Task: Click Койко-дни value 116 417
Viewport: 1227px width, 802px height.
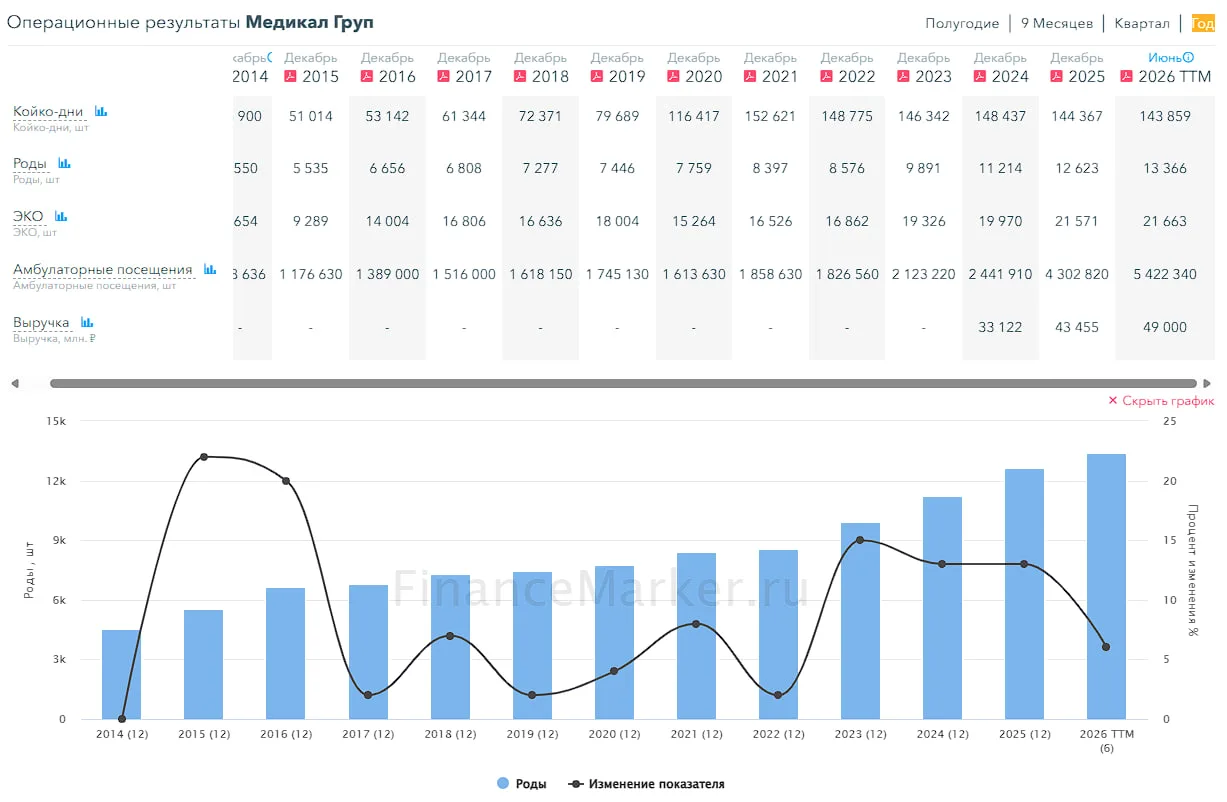Action: pyautogui.click(x=694, y=116)
